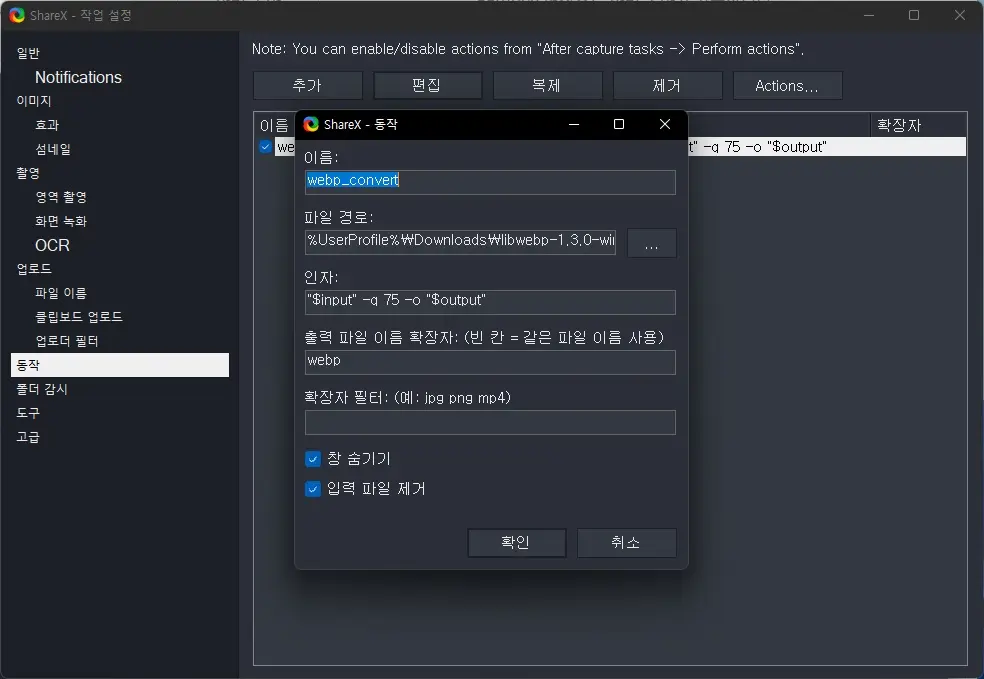Click the 복제 button

tap(547, 85)
